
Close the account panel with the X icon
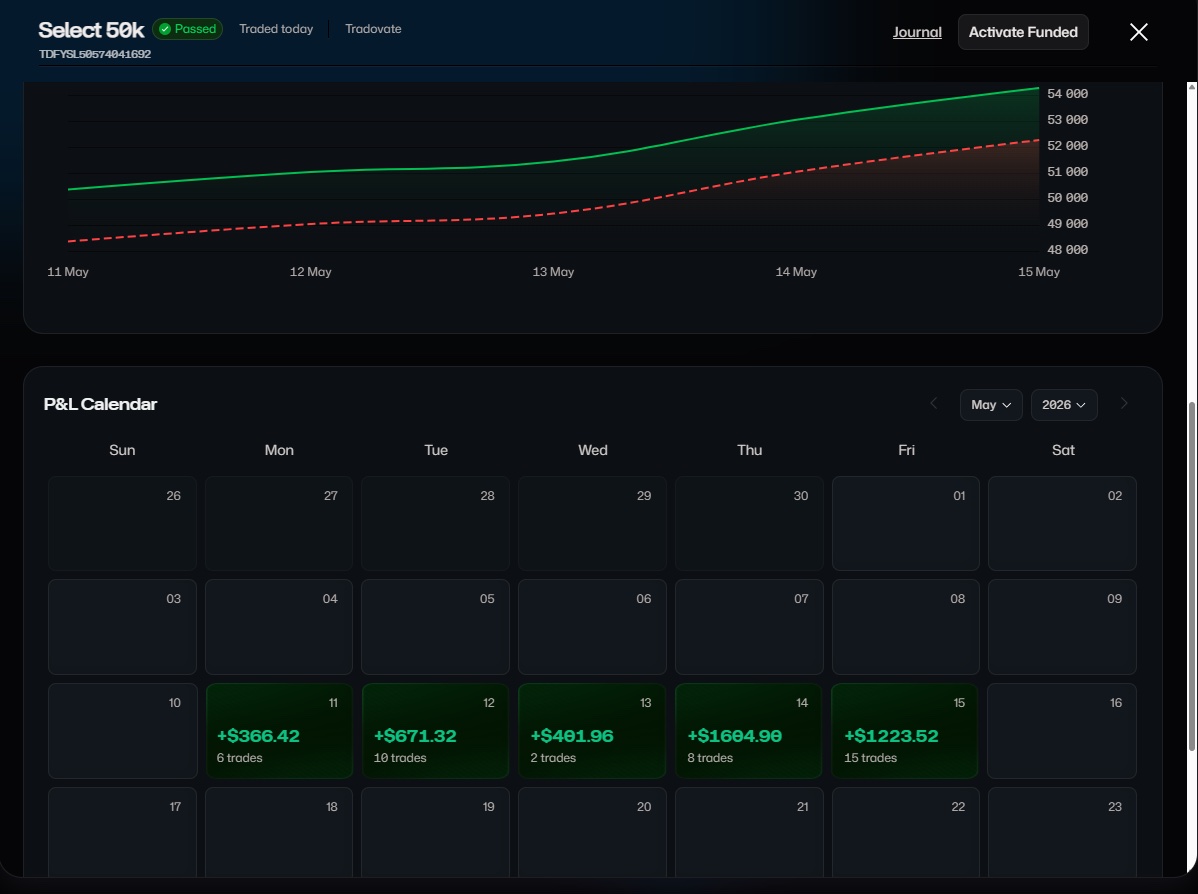click(x=1138, y=32)
